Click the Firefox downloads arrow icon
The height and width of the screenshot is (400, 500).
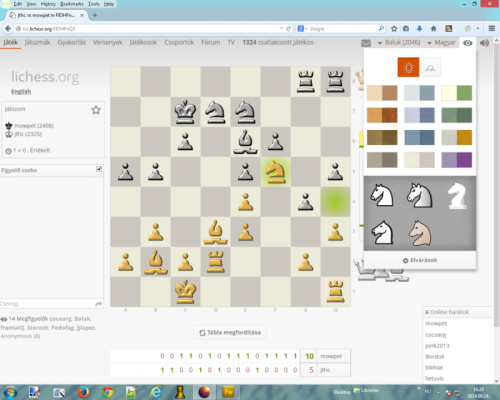coord(420,29)
